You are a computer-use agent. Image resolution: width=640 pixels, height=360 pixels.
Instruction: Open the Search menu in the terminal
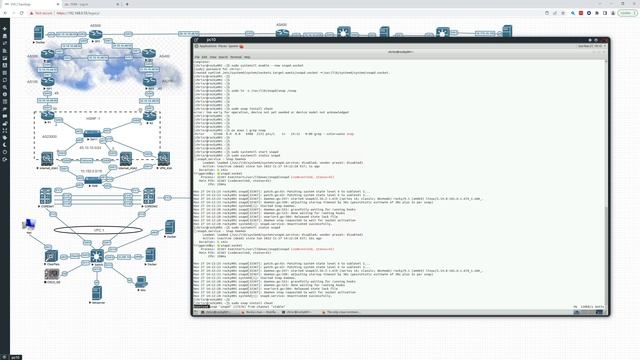click(223, 57)
